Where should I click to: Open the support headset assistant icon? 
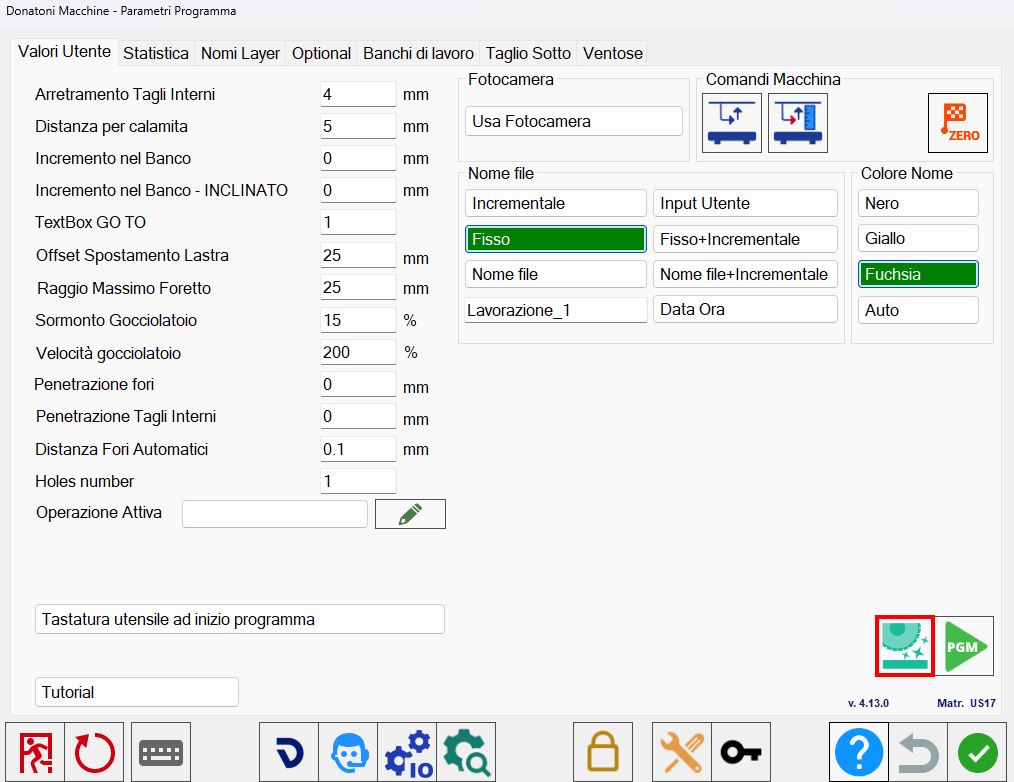click(348, 752)
